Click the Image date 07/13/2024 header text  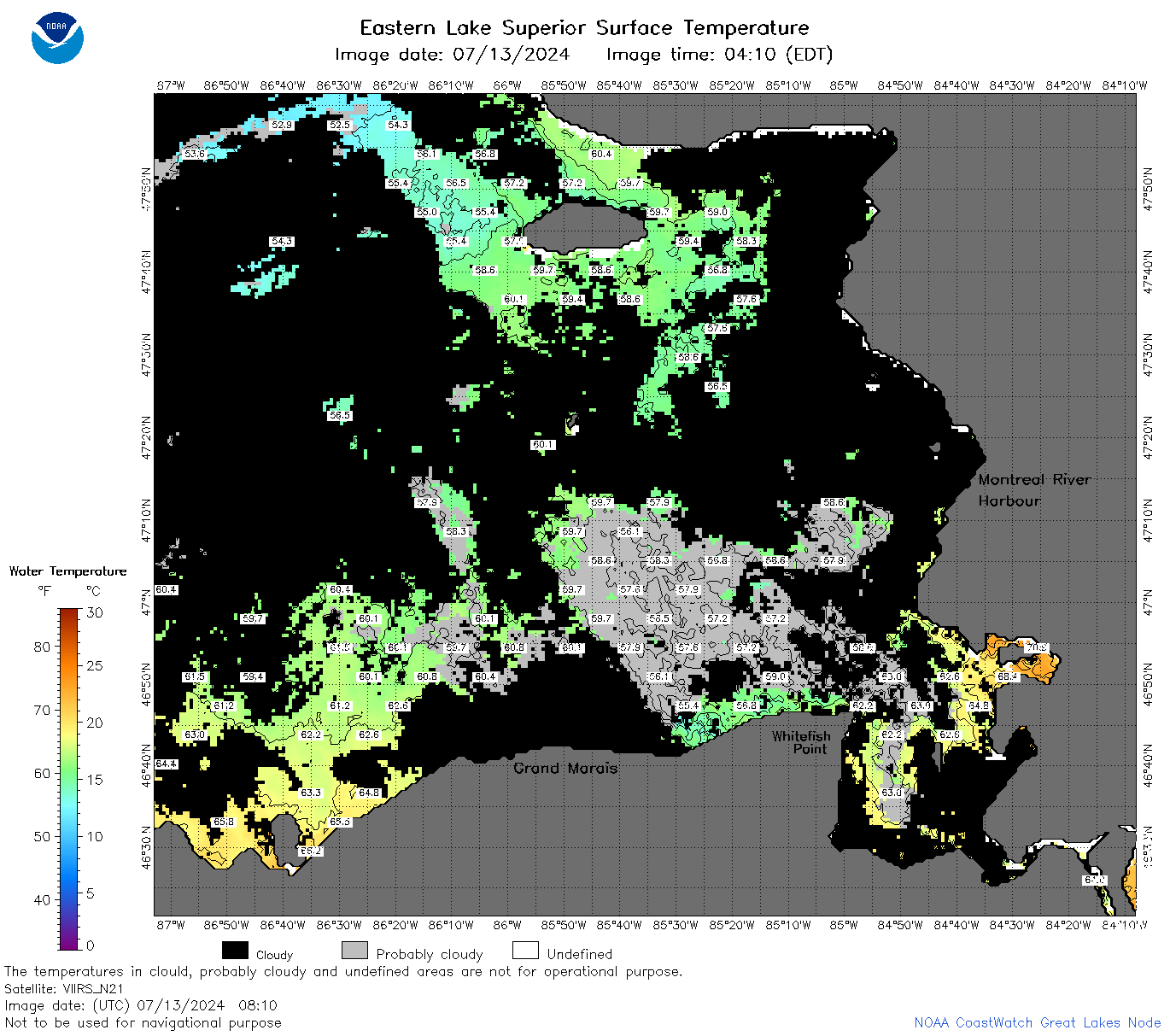coord(452,55)
